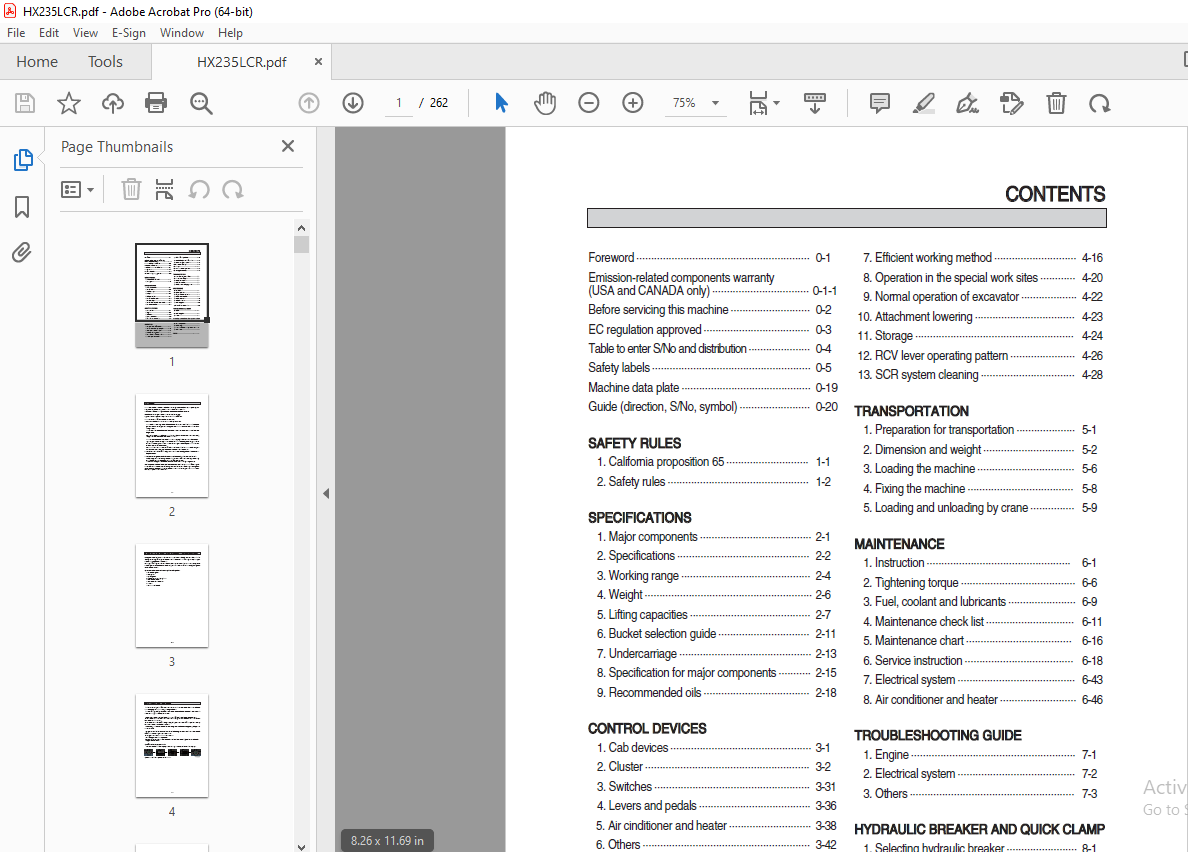This screenshot has width=1188, height=852.
Task: Click the 'Safety labels' contents entry
Action: [710, 368]
